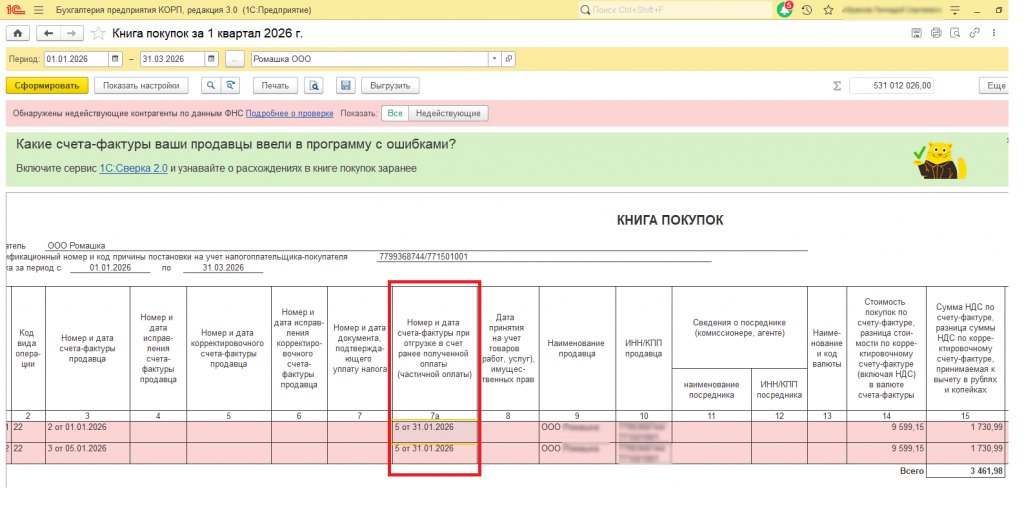Click the print preview icon beside Печать

tap(314, 86)
